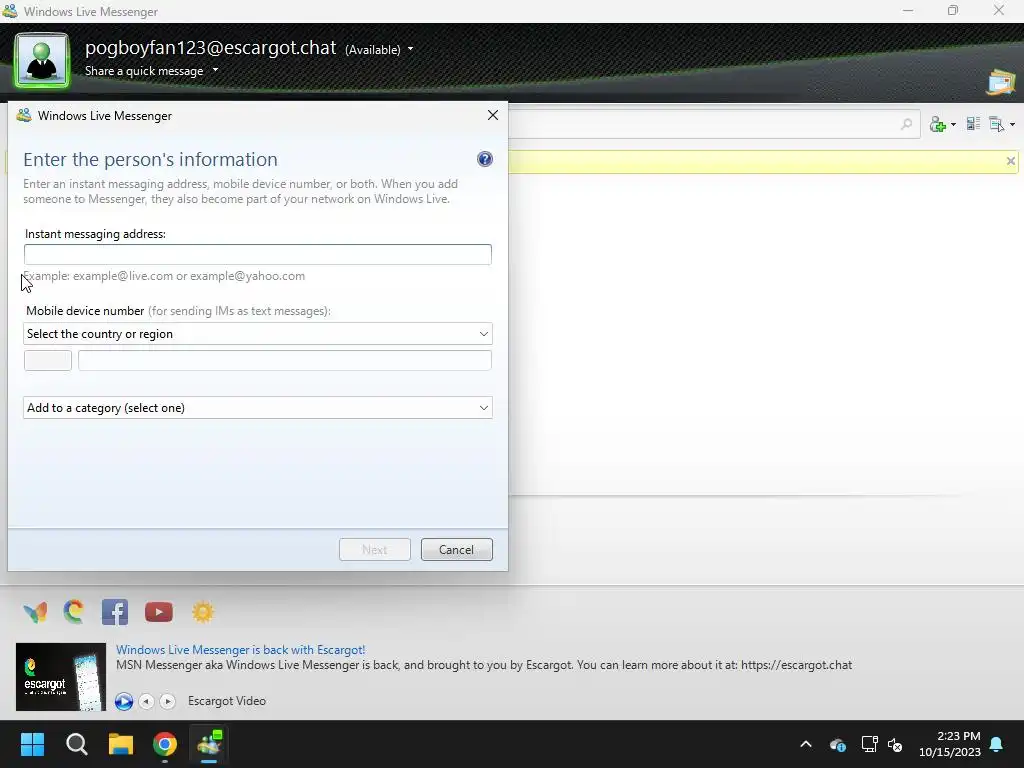Open File Explorer from taskbar

121,744
